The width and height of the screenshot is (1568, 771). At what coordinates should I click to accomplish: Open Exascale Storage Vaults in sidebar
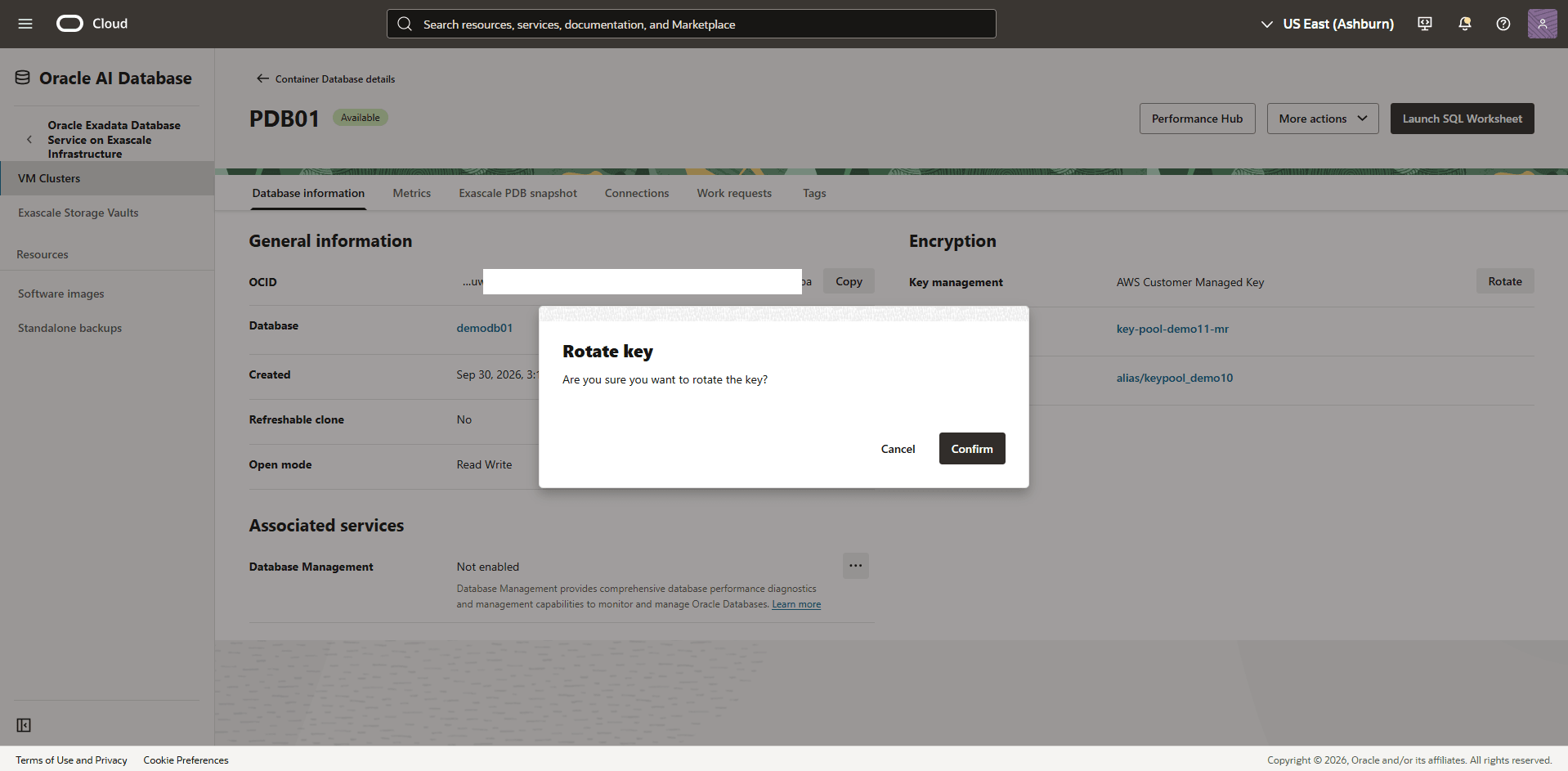tap(78, 213)
